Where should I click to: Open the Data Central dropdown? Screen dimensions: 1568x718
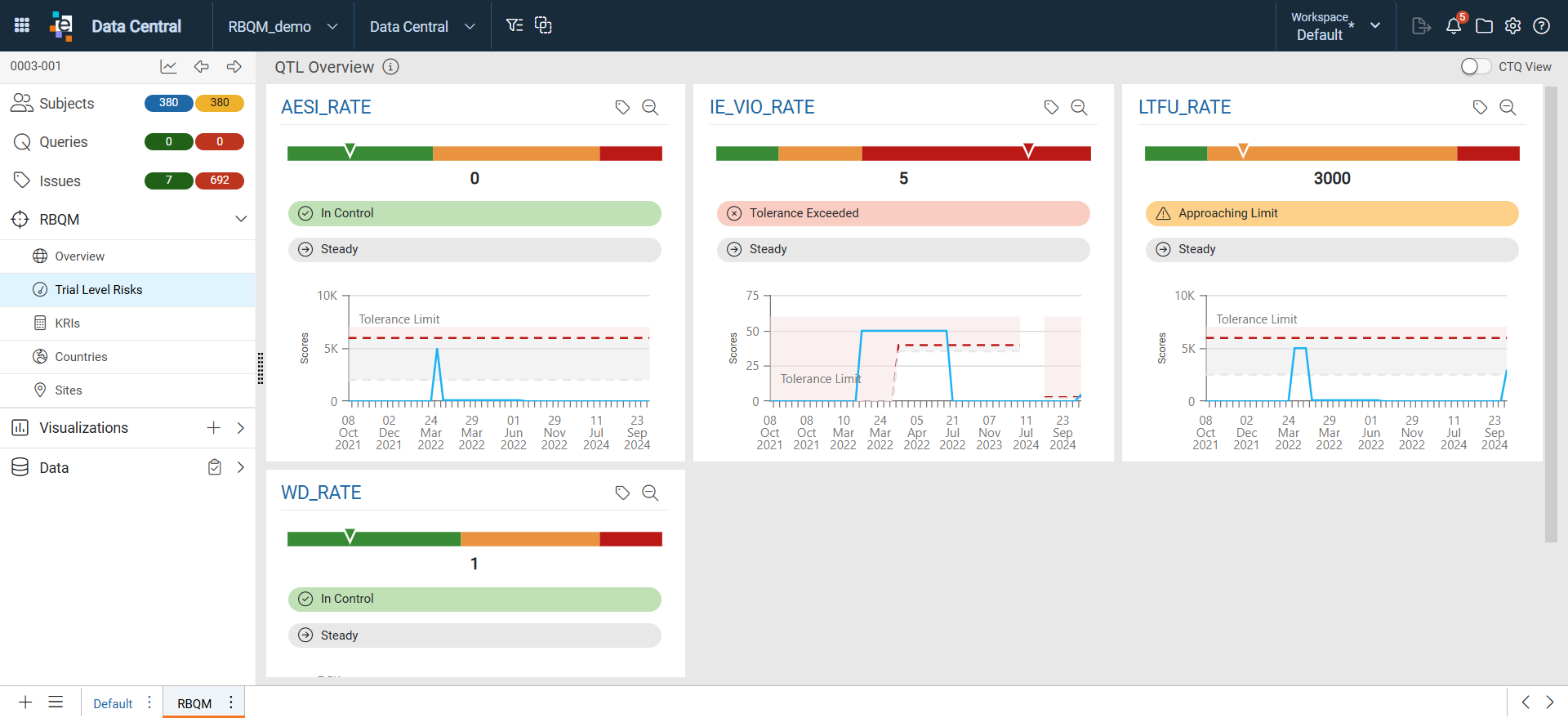click(x=422, y=26)
